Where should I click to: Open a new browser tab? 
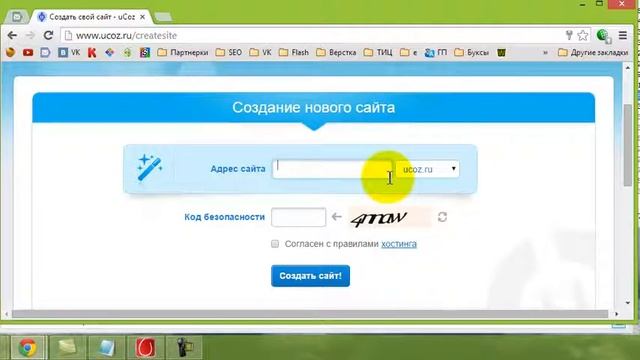(163, 17)
